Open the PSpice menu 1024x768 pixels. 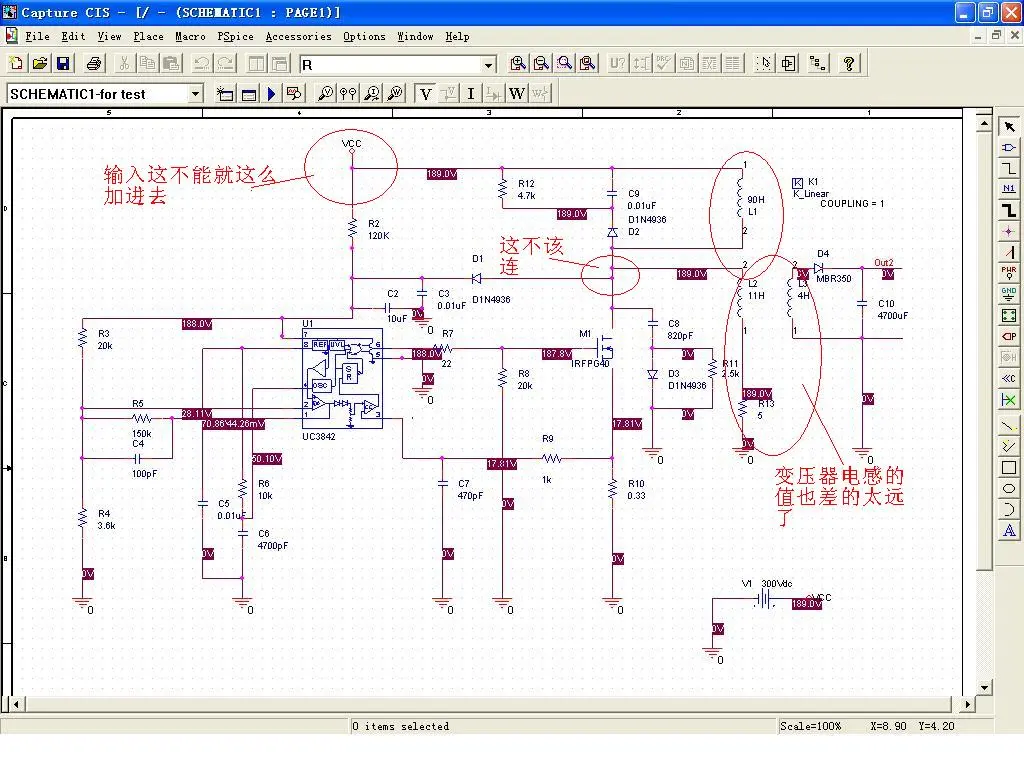235,37
